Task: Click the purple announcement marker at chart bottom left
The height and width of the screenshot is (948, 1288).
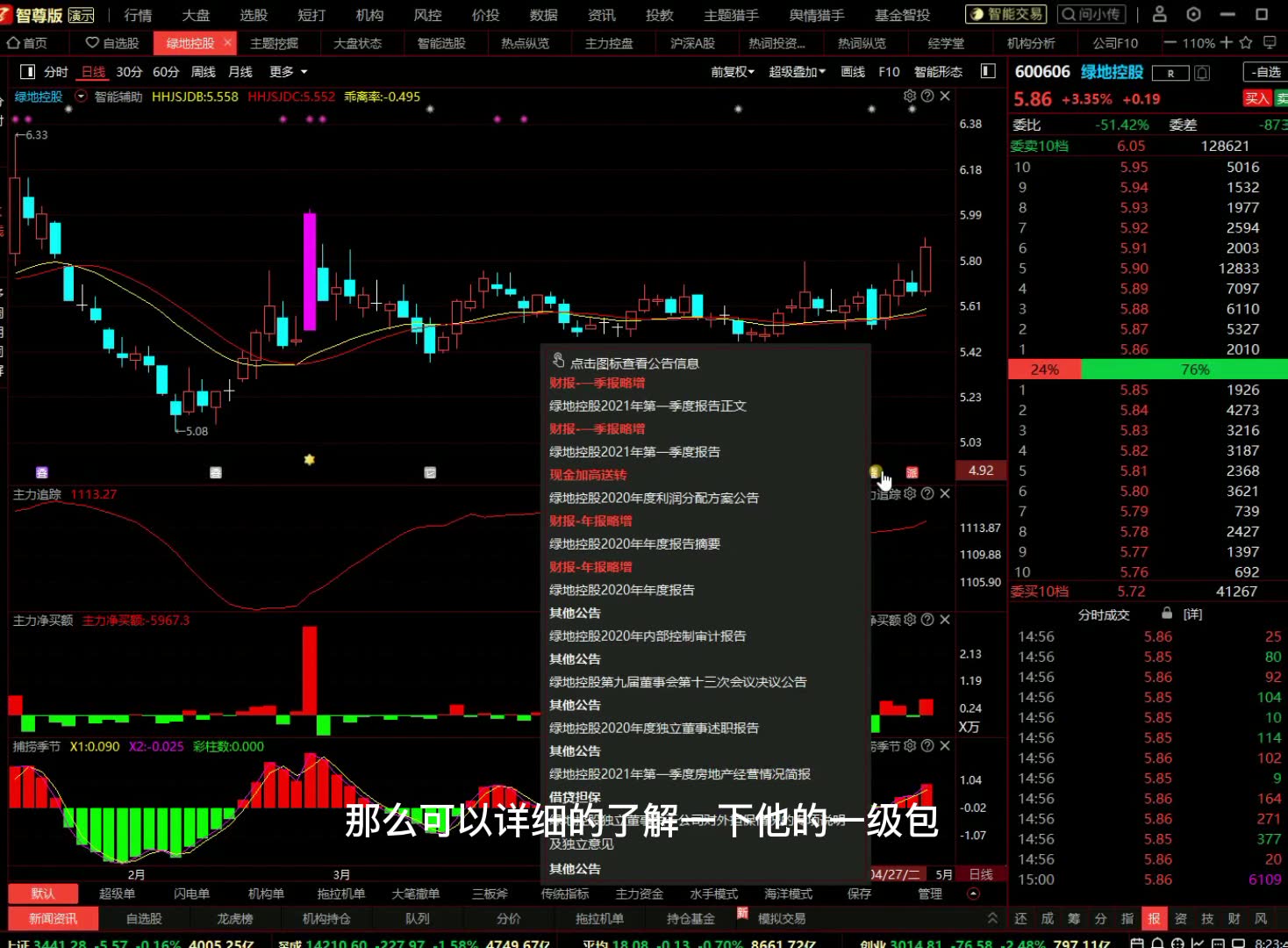Action: click(x=41, y=472)
